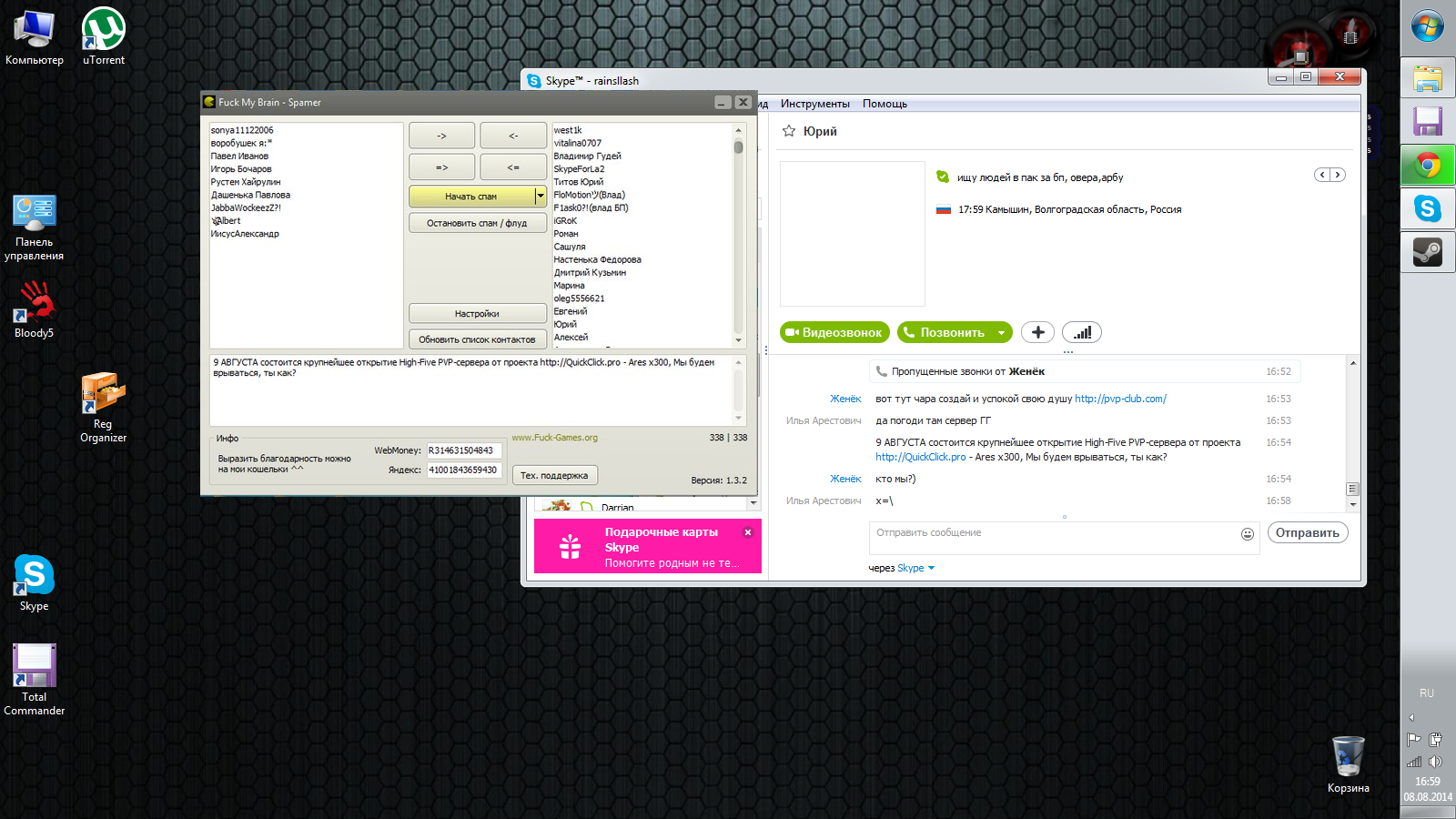
Task: Select 'sonya11122006' in the left contact list
Action: pos(242,130)
